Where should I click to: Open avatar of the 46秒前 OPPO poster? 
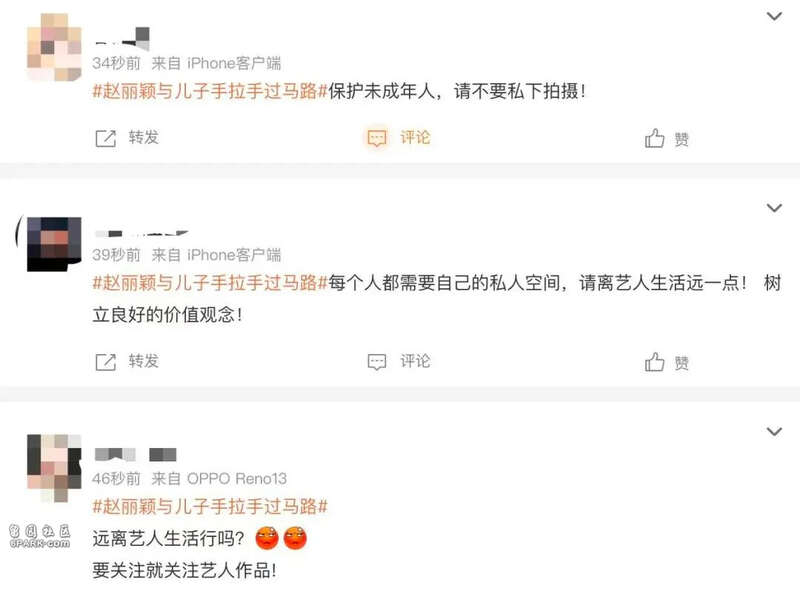click(54, 468)
